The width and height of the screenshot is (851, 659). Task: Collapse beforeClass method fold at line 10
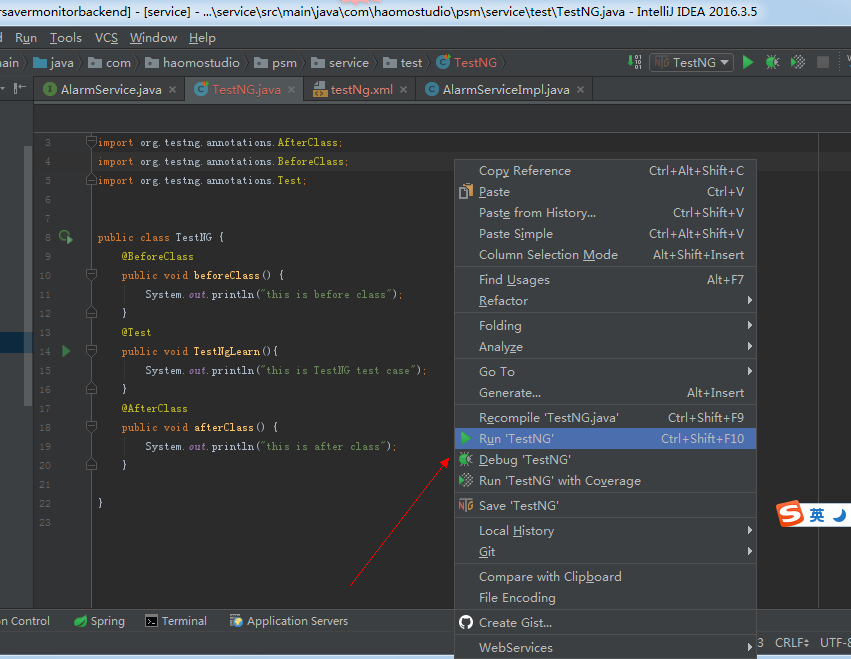point(91,275)
